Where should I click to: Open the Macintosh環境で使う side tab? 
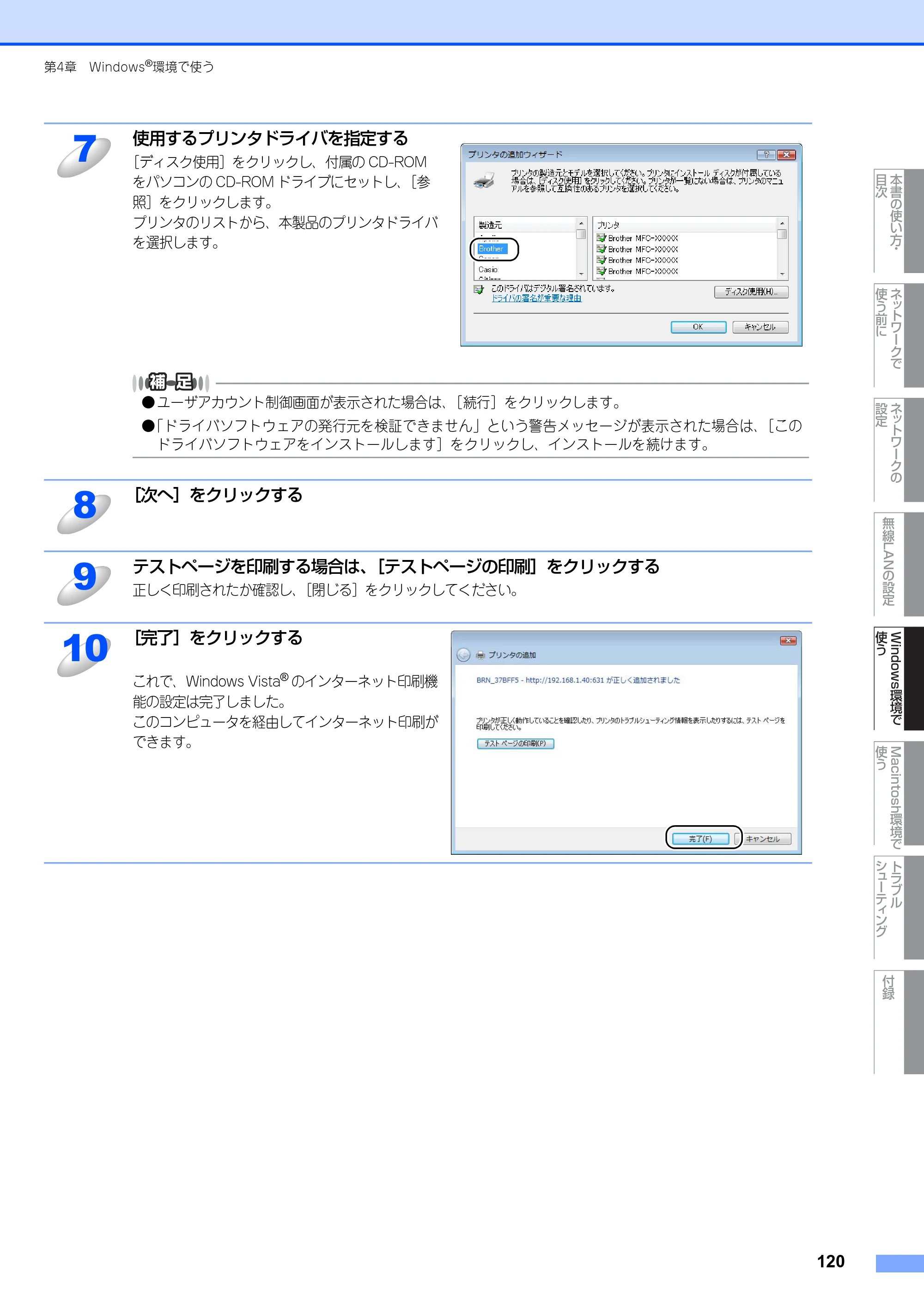(899, 793)
